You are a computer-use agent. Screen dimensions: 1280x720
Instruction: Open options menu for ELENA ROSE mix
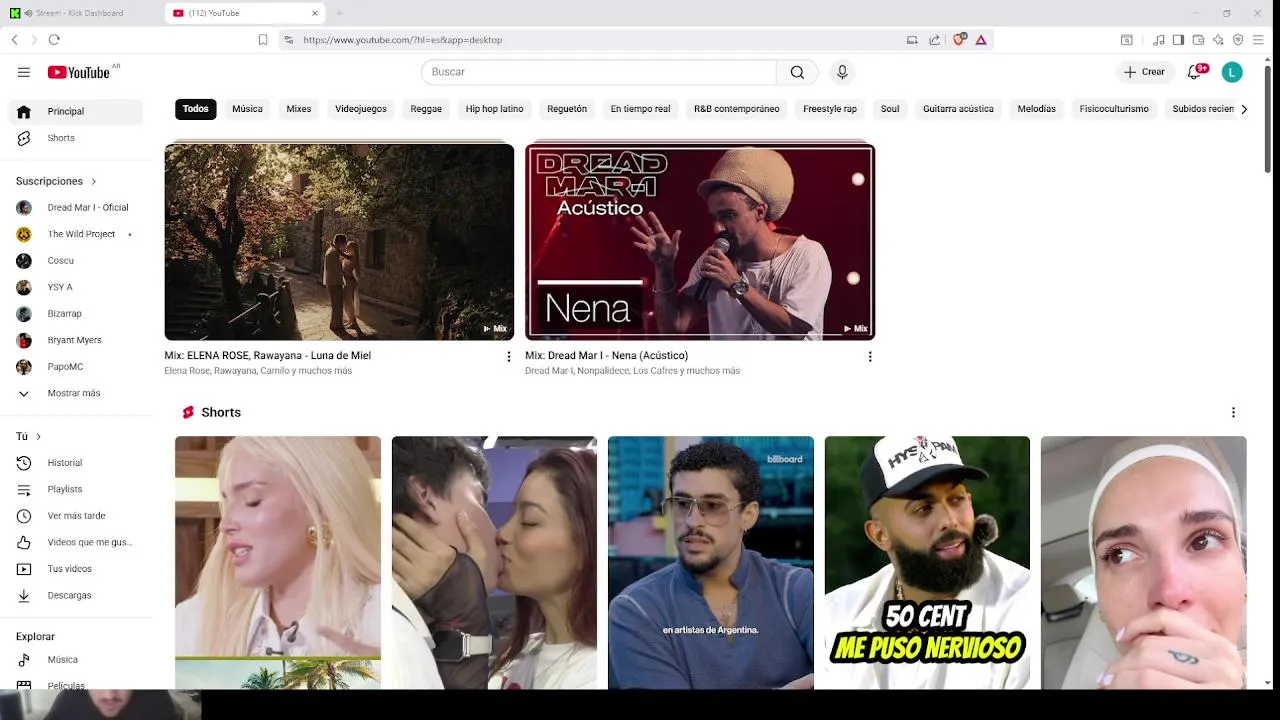tap(508, 357)
